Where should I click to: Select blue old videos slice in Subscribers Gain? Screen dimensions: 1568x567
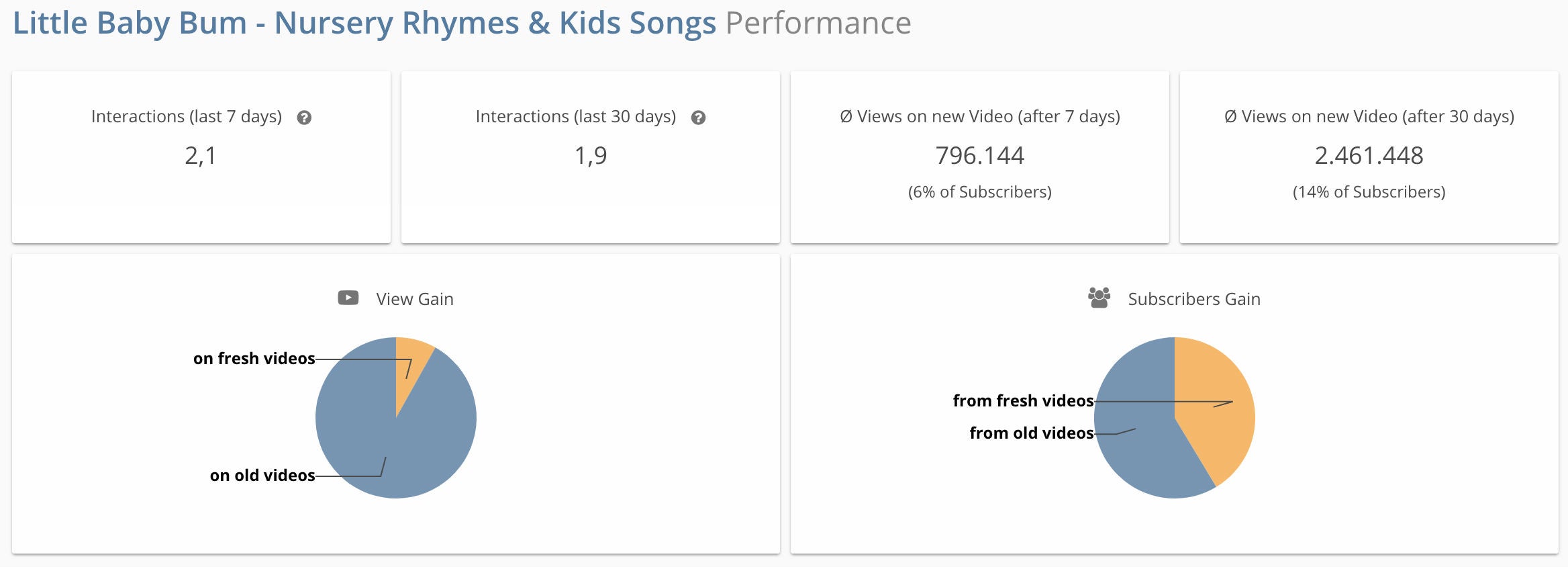[x=1141, y=443]
